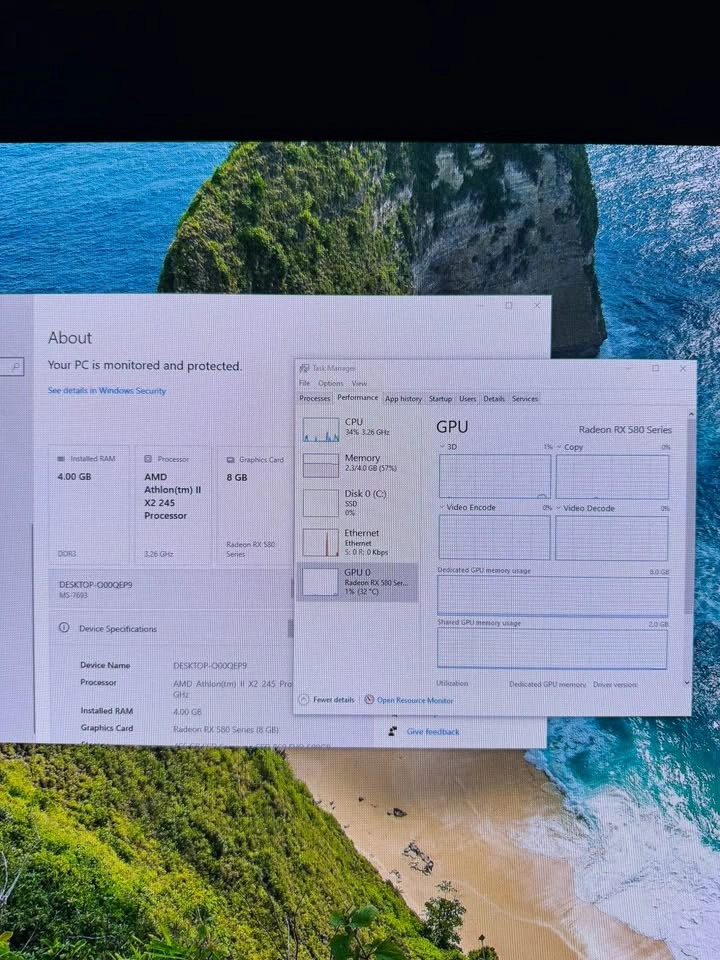Viewport: 720px width, 960px height.
Task: Click Radeon RX 580 Series (8 GB) text
Action: coord(225,729)
